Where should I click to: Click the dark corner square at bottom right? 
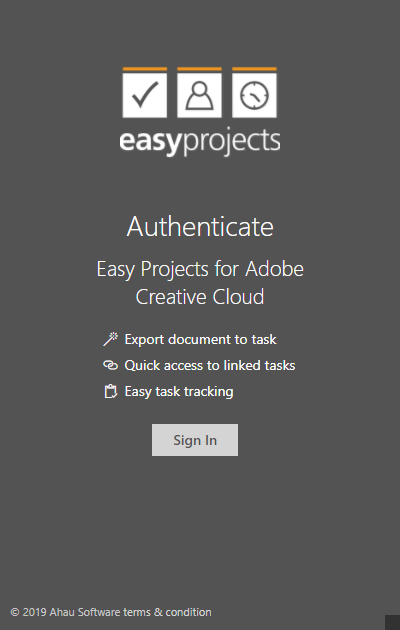click(x=392, y=622)
